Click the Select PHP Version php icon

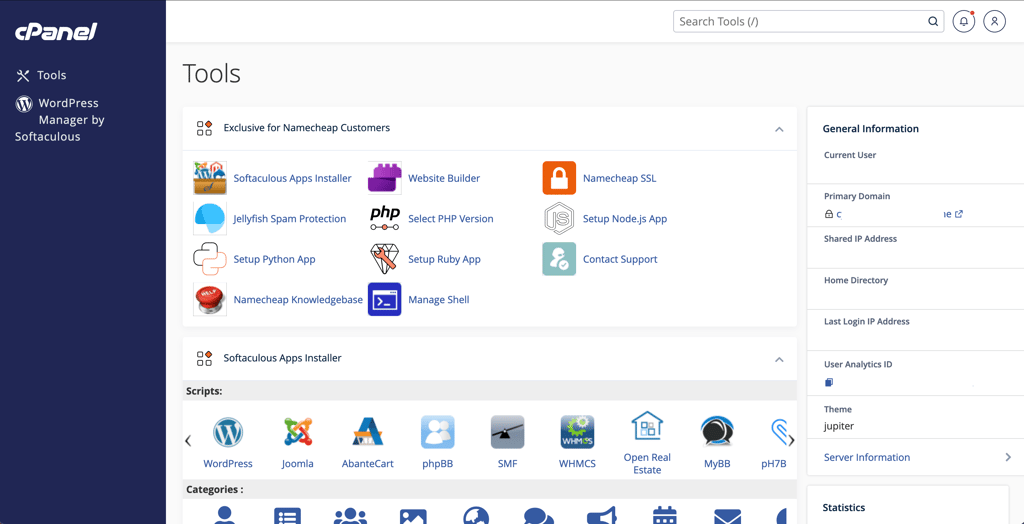coord(385,219)
